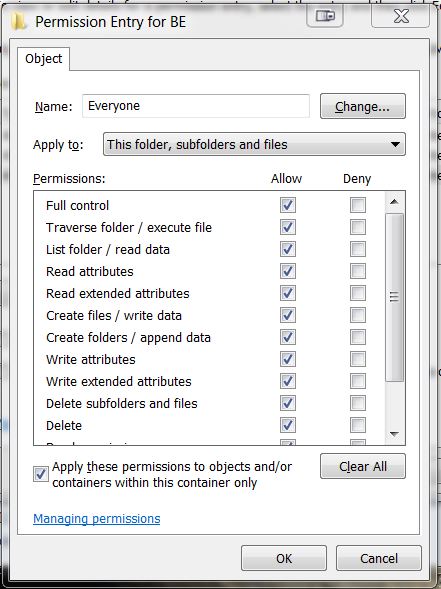Click scrollbar down arrow in permissions list
This screenshot has width=441, height=589.
tap(394, 434)
